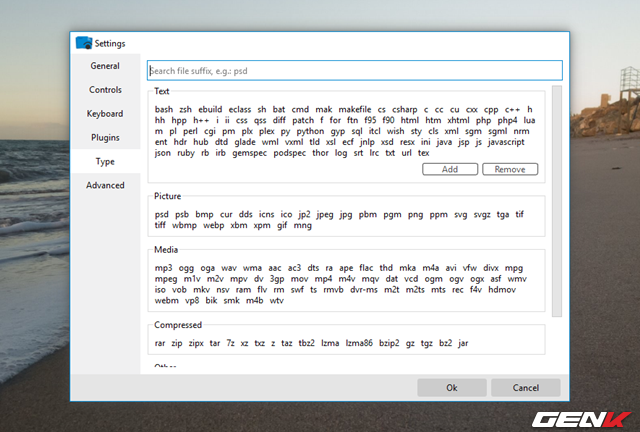Open the General settings tab
This screenshot has height=432, width=640.
point(105,66)
